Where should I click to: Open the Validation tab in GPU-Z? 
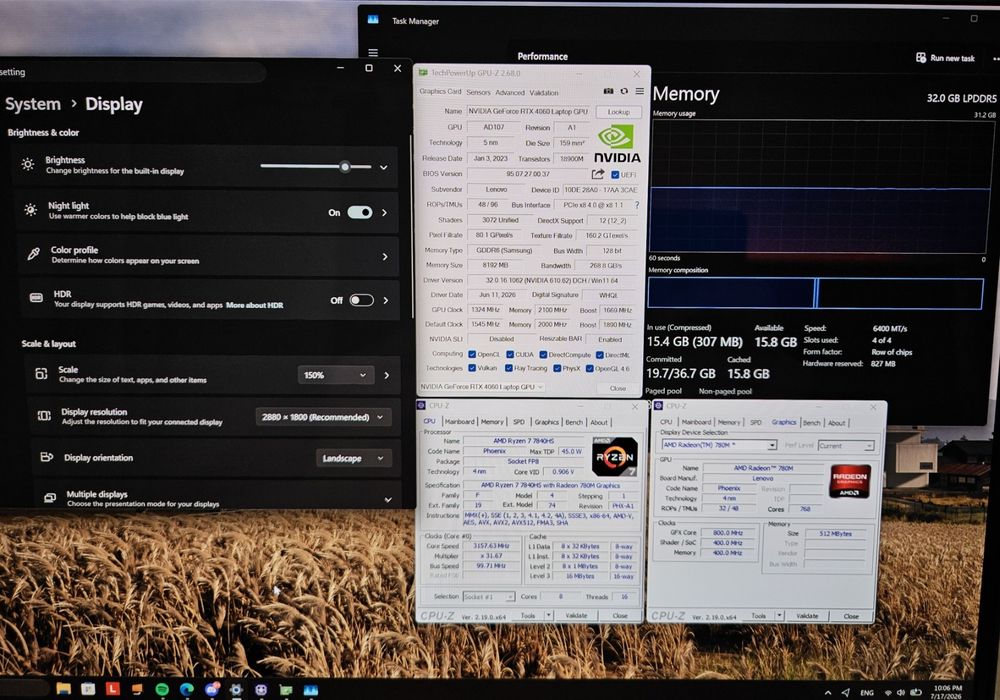pos(543,92)
